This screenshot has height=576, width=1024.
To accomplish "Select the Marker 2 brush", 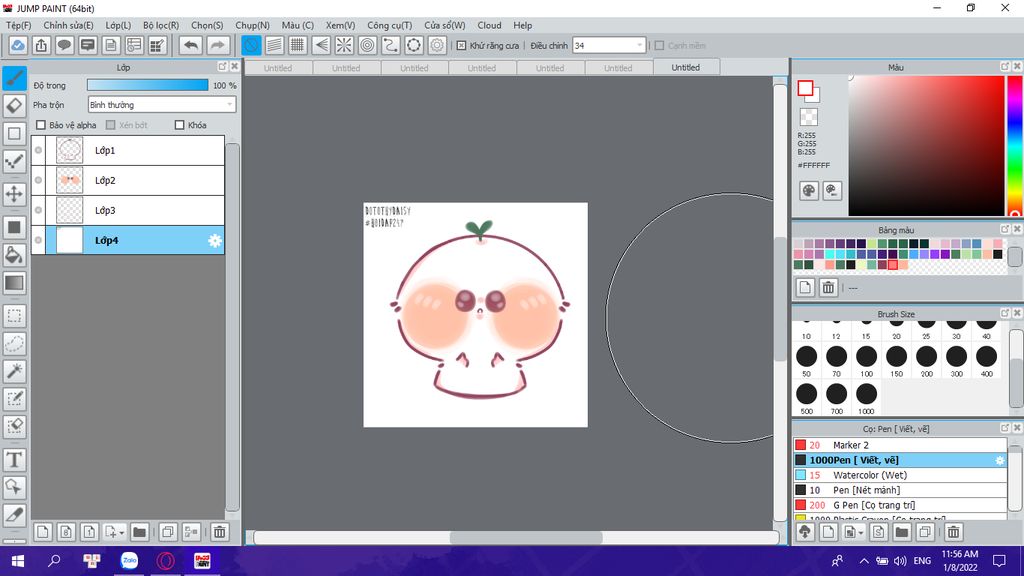I will pos(901,445).
